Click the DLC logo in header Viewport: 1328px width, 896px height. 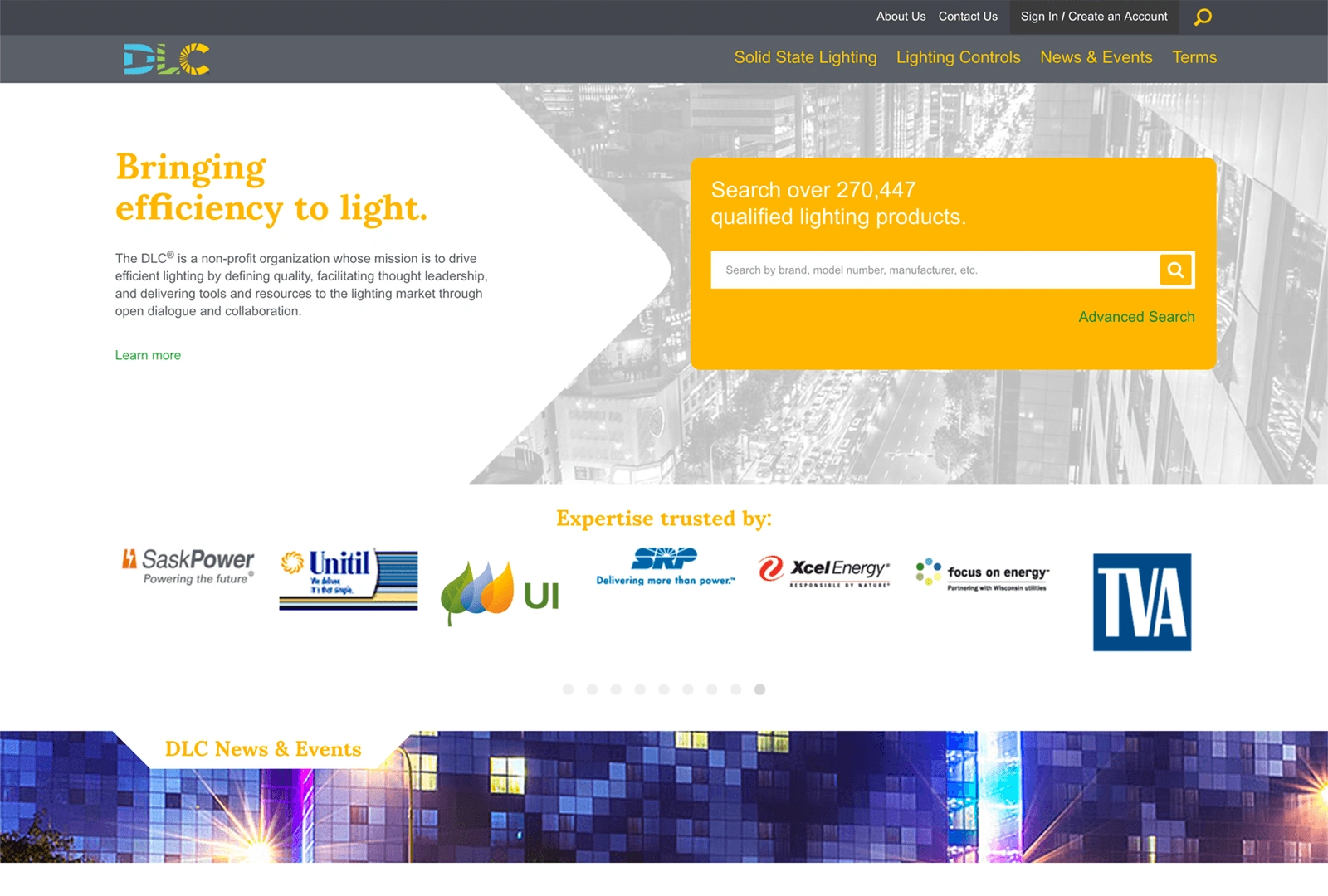pyautogui.click(x=167, y=59)
